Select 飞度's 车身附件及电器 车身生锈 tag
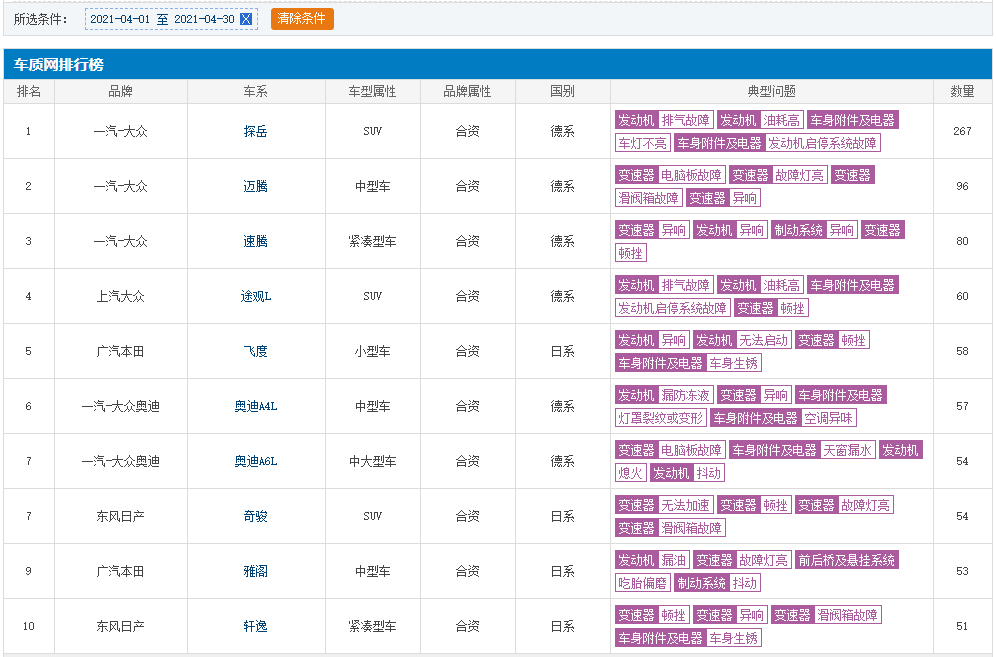Viewport: 996px width, 657px height. pyautogui.click(x=688, y=363)
